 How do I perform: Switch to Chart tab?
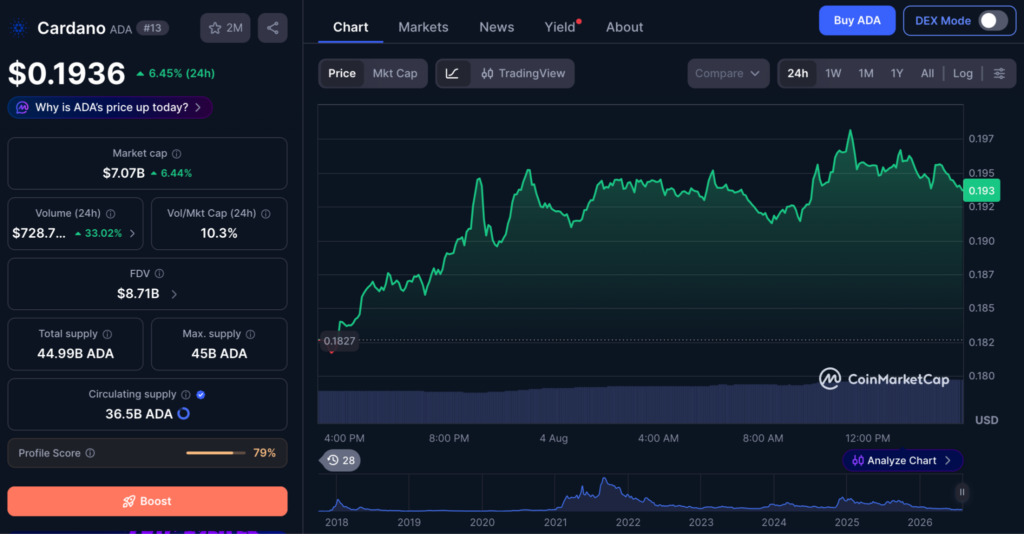tap(351, 27)
